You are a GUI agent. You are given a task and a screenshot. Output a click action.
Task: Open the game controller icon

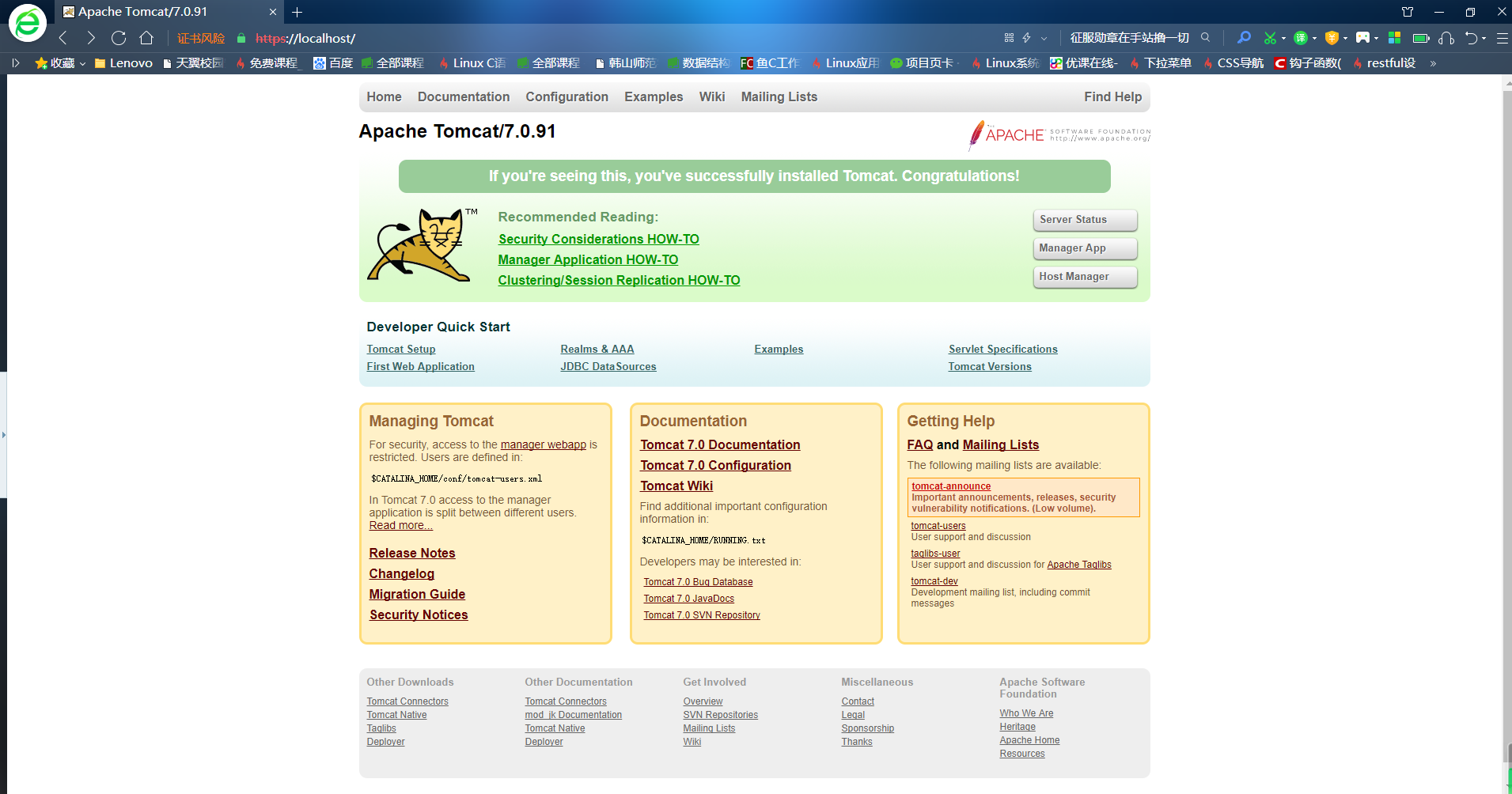pyautogui.click(x=1362, y=37)
